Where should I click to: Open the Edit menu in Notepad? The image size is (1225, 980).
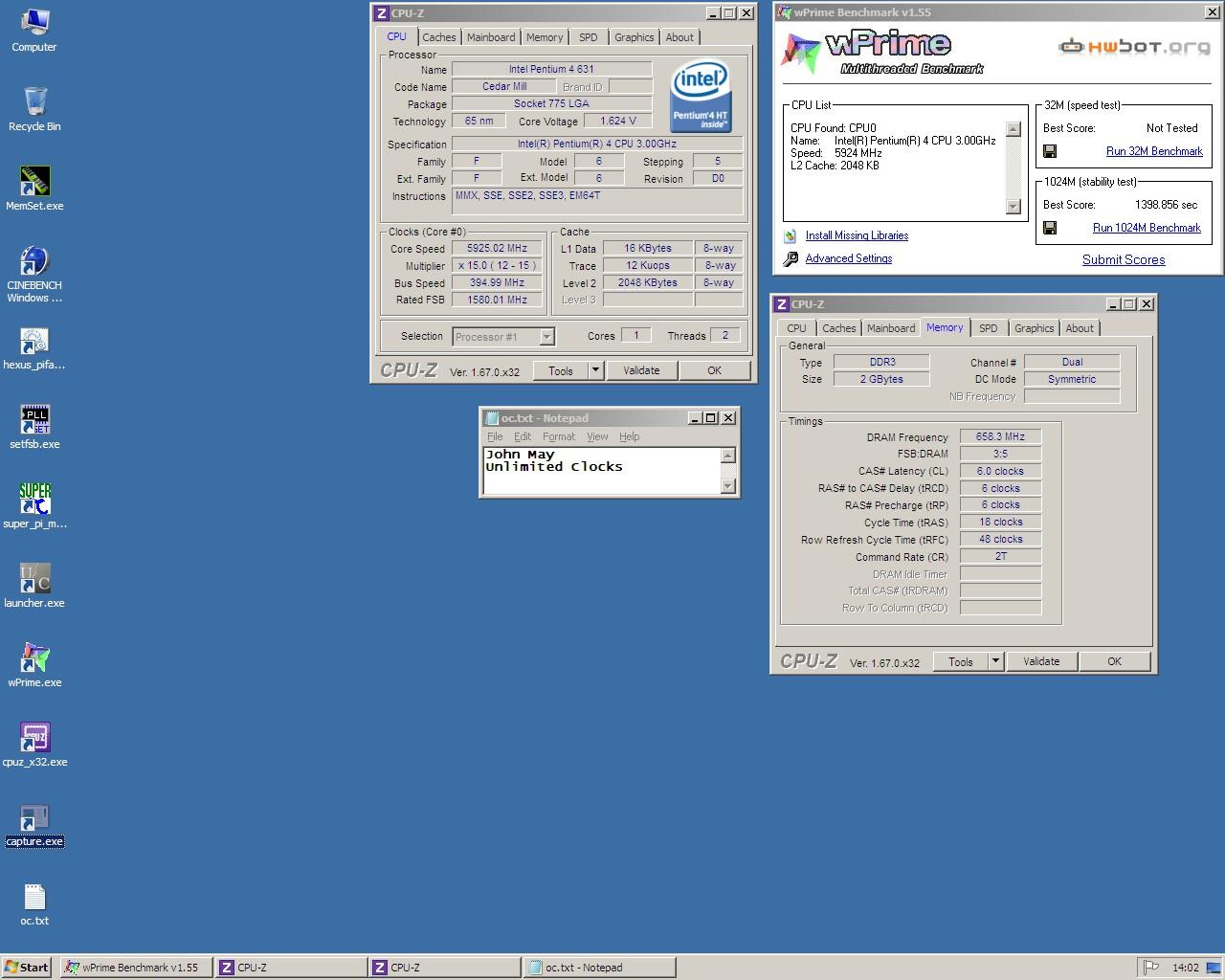(x=523, y=436)
